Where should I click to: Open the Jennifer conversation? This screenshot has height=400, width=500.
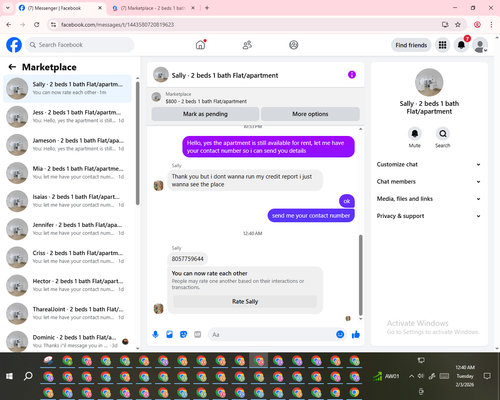67,229
